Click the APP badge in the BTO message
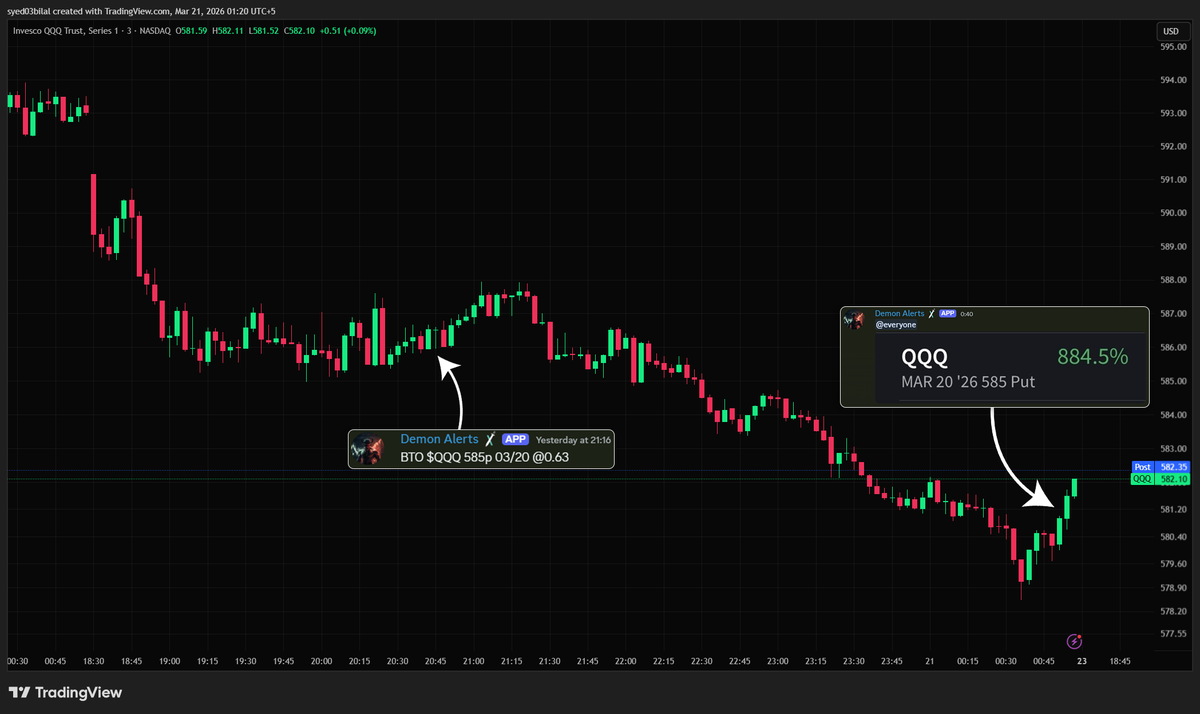 point(515,439)
